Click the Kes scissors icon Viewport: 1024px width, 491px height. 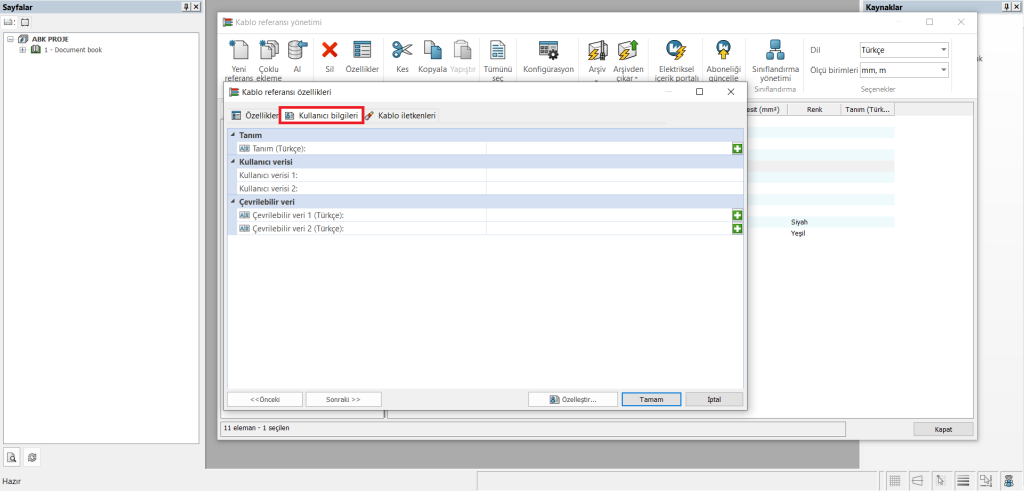click(x=402, y=51)
